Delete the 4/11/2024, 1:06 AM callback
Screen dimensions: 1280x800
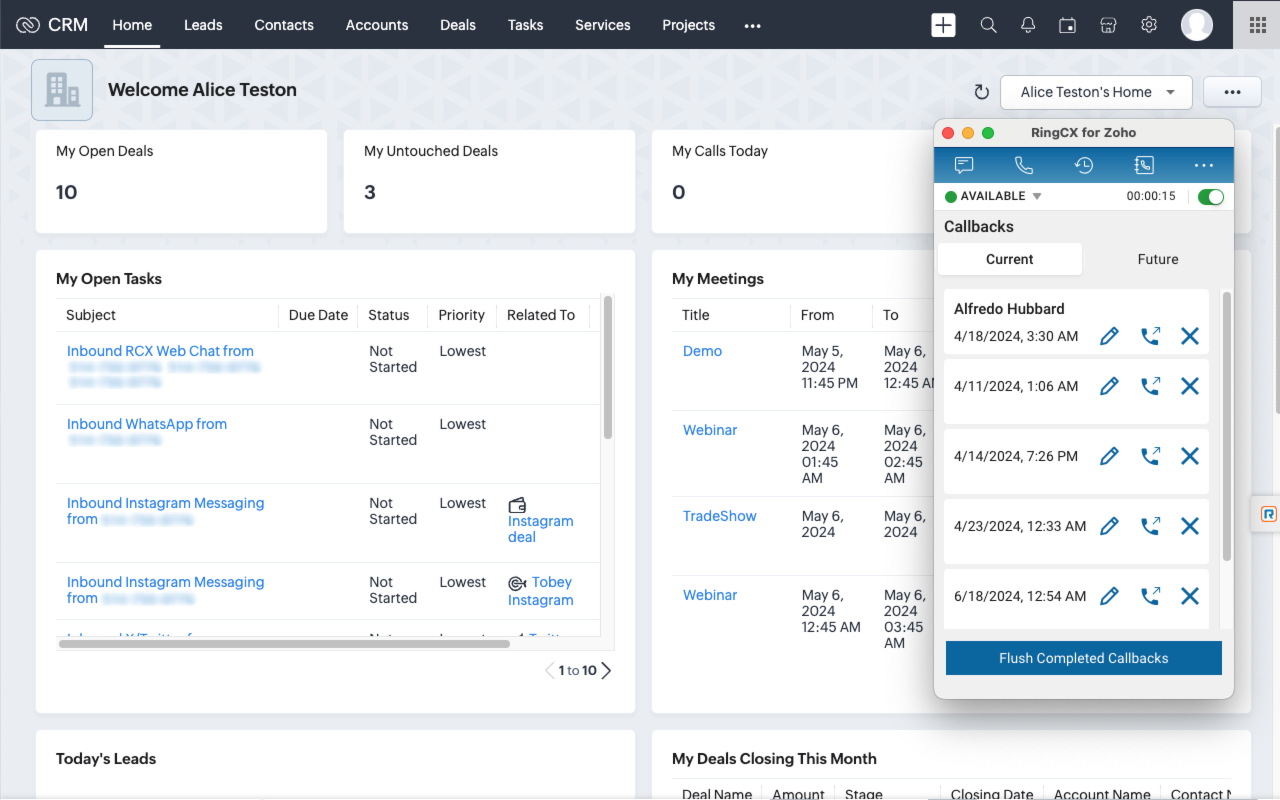(x=1190, y=386)
